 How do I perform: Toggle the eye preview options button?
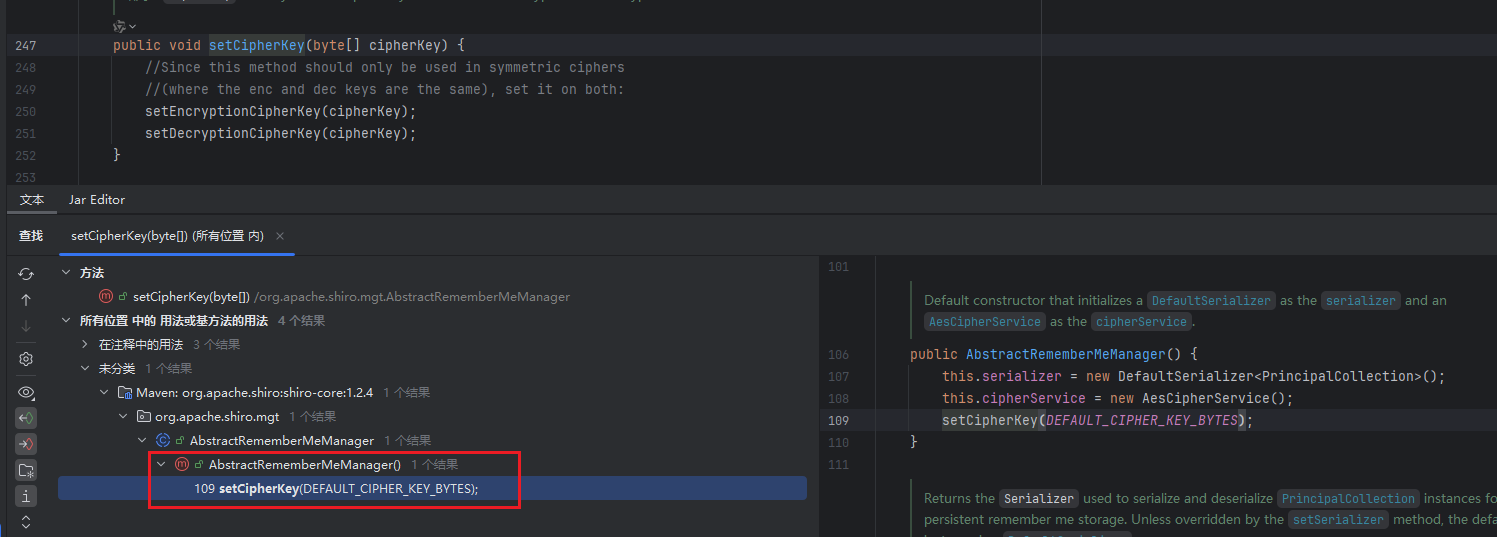[x=26, y=392]
